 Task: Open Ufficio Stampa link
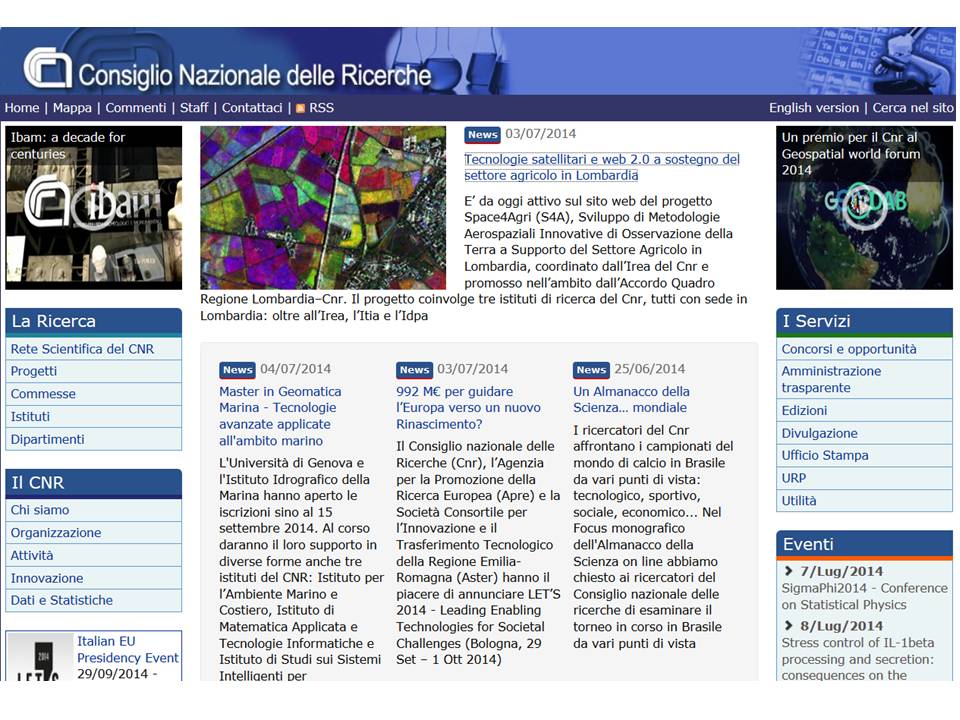click(864, 456)
